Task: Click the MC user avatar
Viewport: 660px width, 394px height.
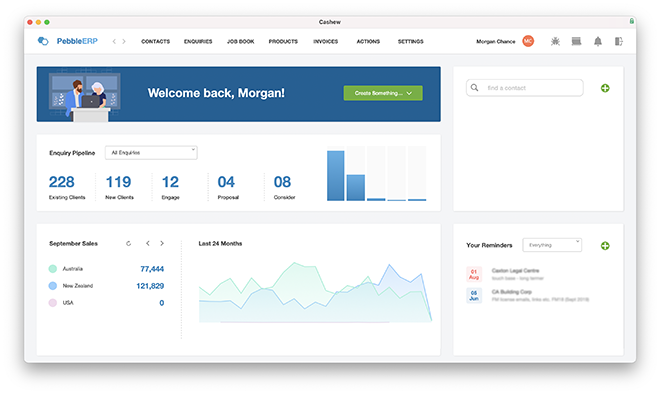Action: pos(528,41)
